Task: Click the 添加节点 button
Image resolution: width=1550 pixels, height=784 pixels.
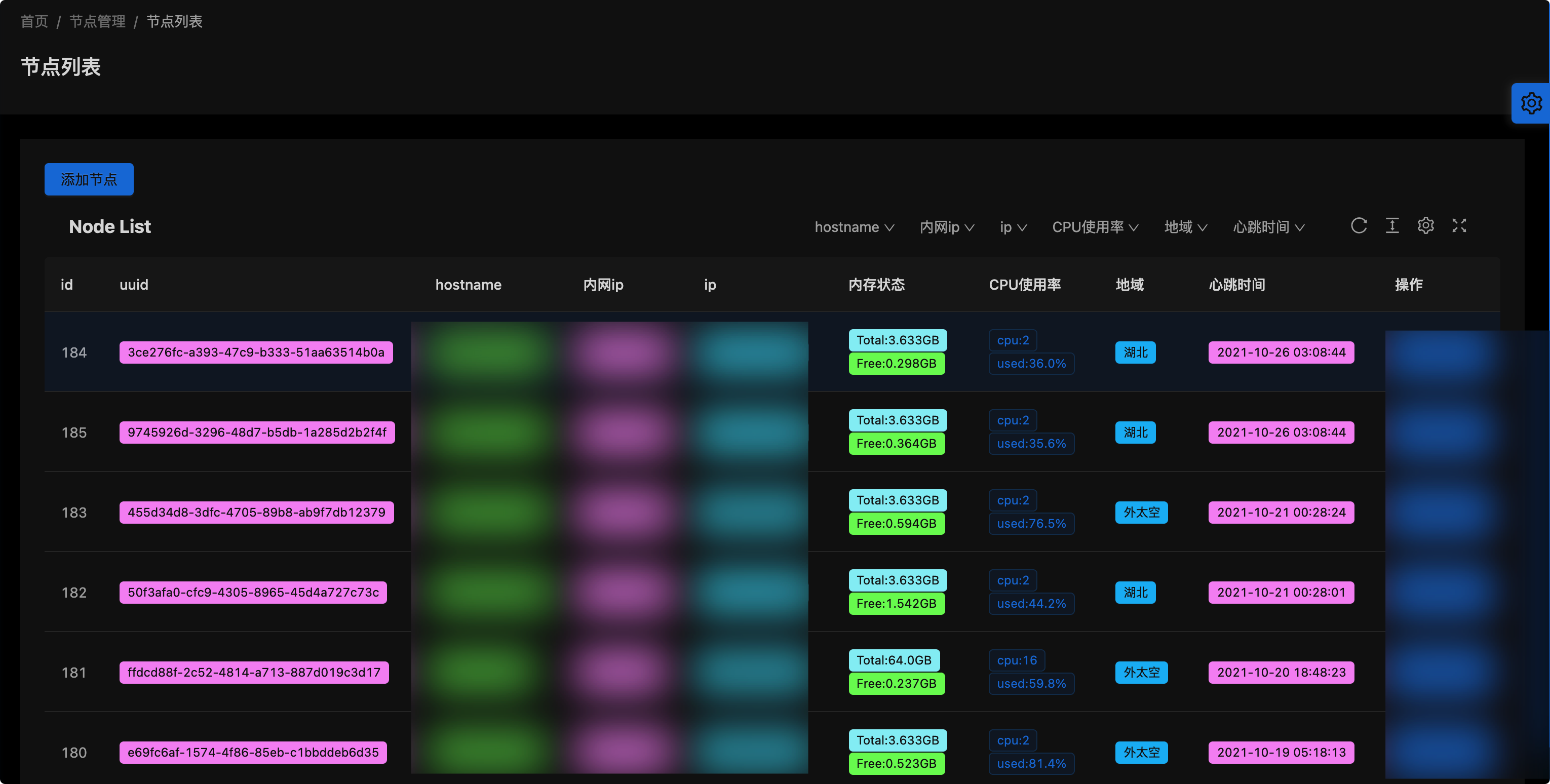Action: tap(89, 179)
